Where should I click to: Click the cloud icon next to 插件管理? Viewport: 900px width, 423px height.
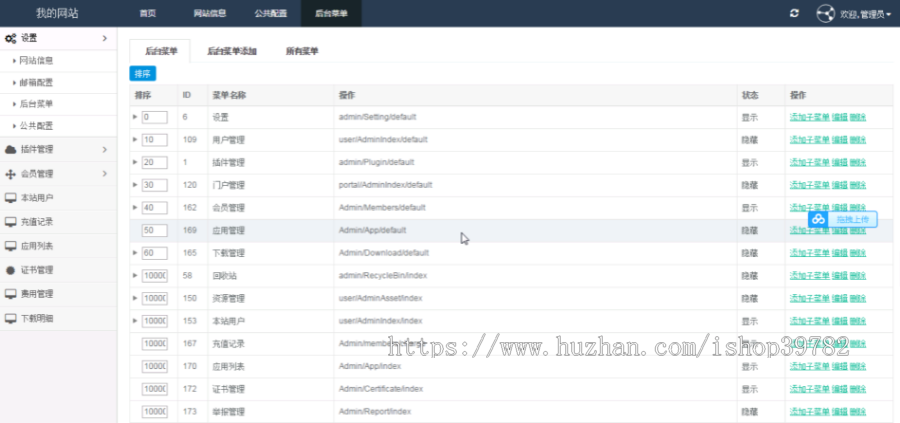coord(10,150)
